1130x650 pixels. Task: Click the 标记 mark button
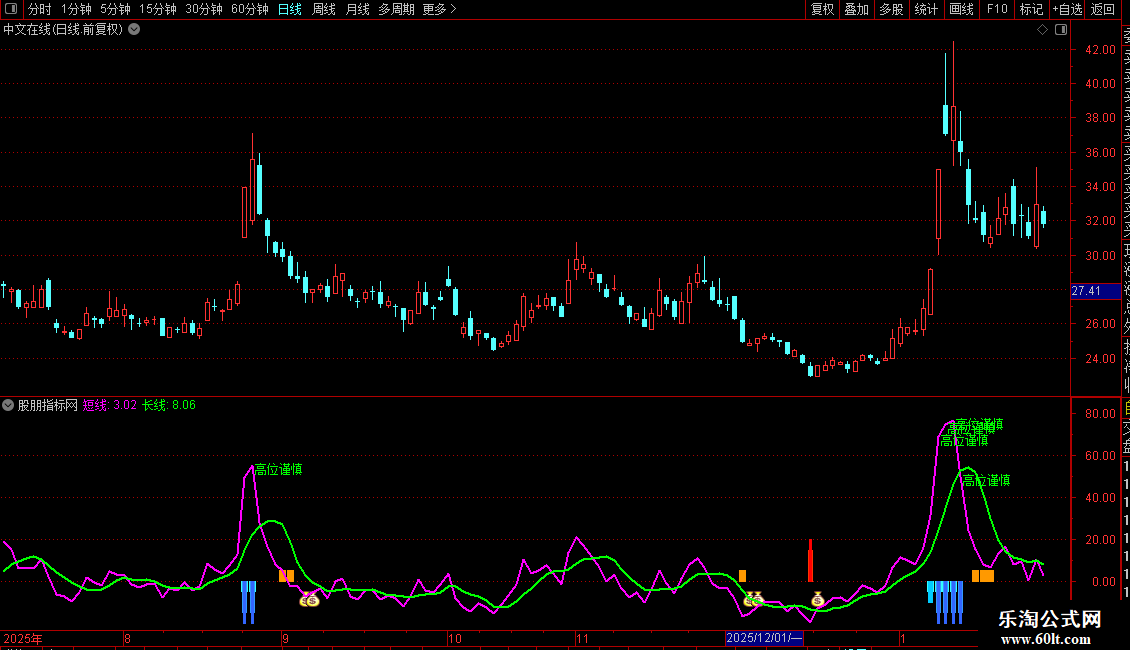1031,9
